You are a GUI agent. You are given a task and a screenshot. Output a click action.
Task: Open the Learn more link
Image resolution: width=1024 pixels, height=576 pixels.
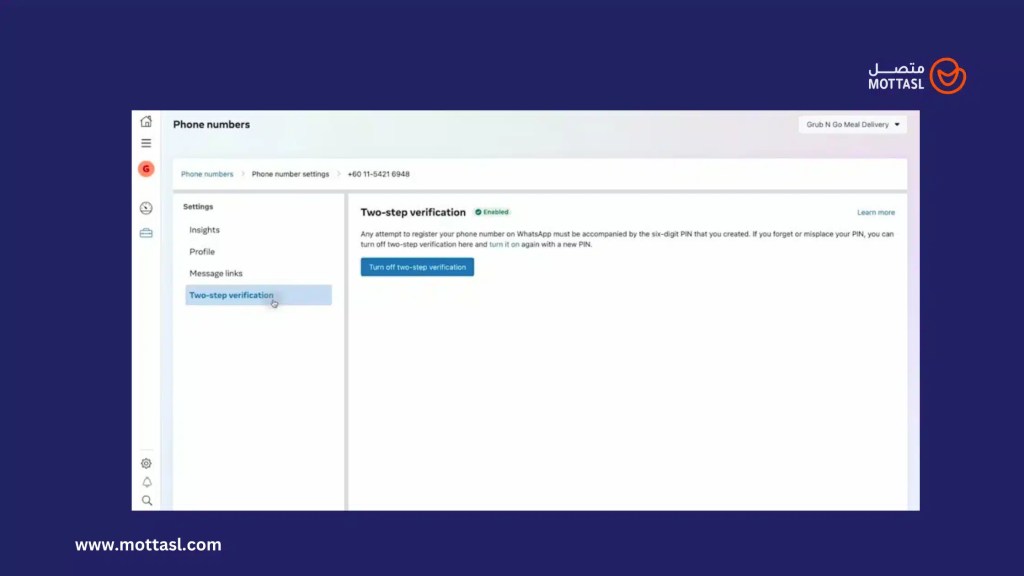[875, 213]
